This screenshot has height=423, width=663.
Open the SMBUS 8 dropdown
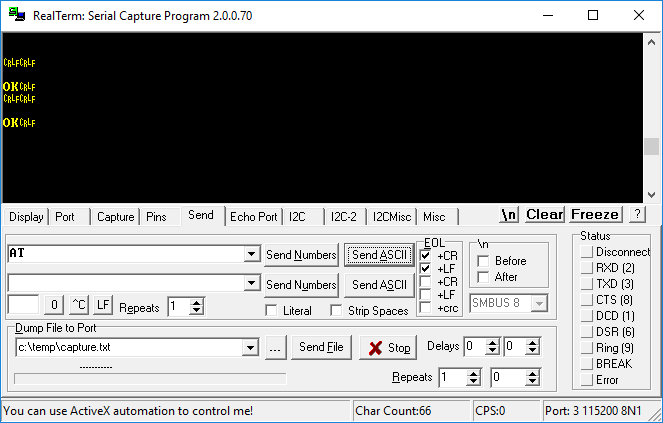pos(539,303)
